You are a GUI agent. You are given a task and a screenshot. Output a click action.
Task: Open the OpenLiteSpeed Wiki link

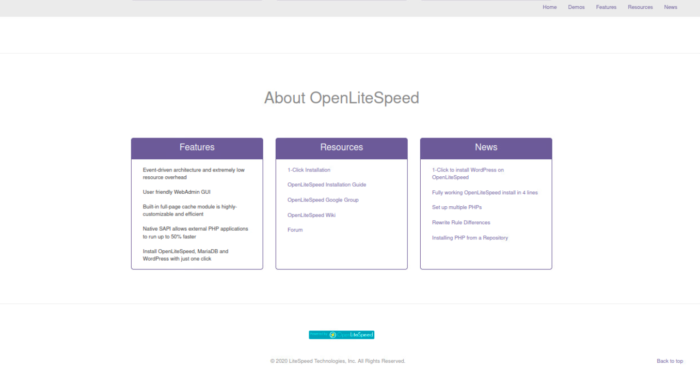311,215
